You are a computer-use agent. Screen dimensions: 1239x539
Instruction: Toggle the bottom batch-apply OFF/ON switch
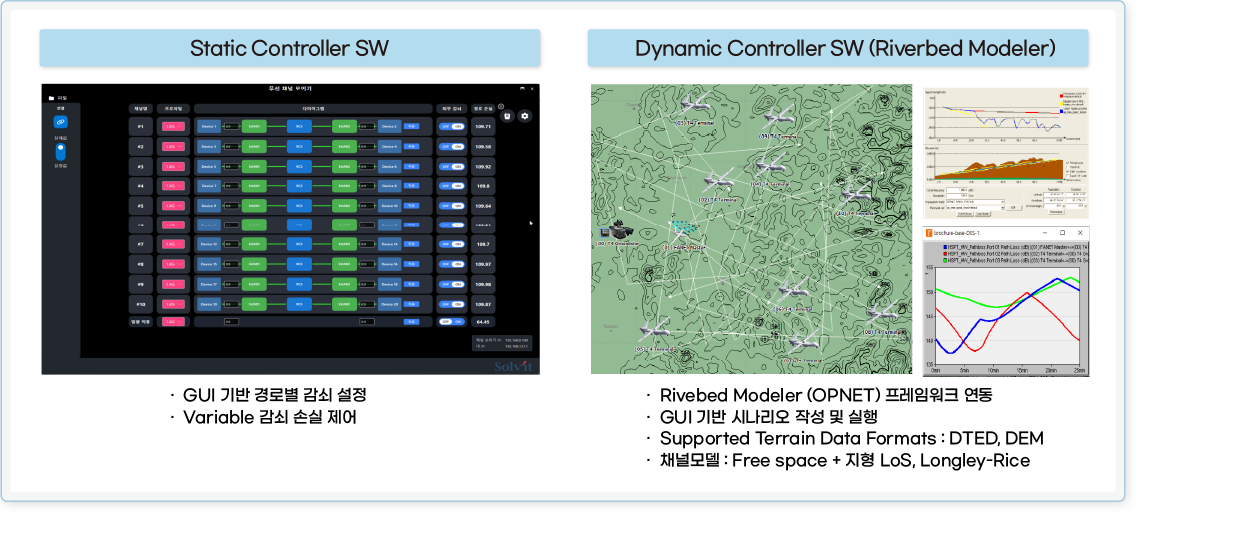coord(452,322)
